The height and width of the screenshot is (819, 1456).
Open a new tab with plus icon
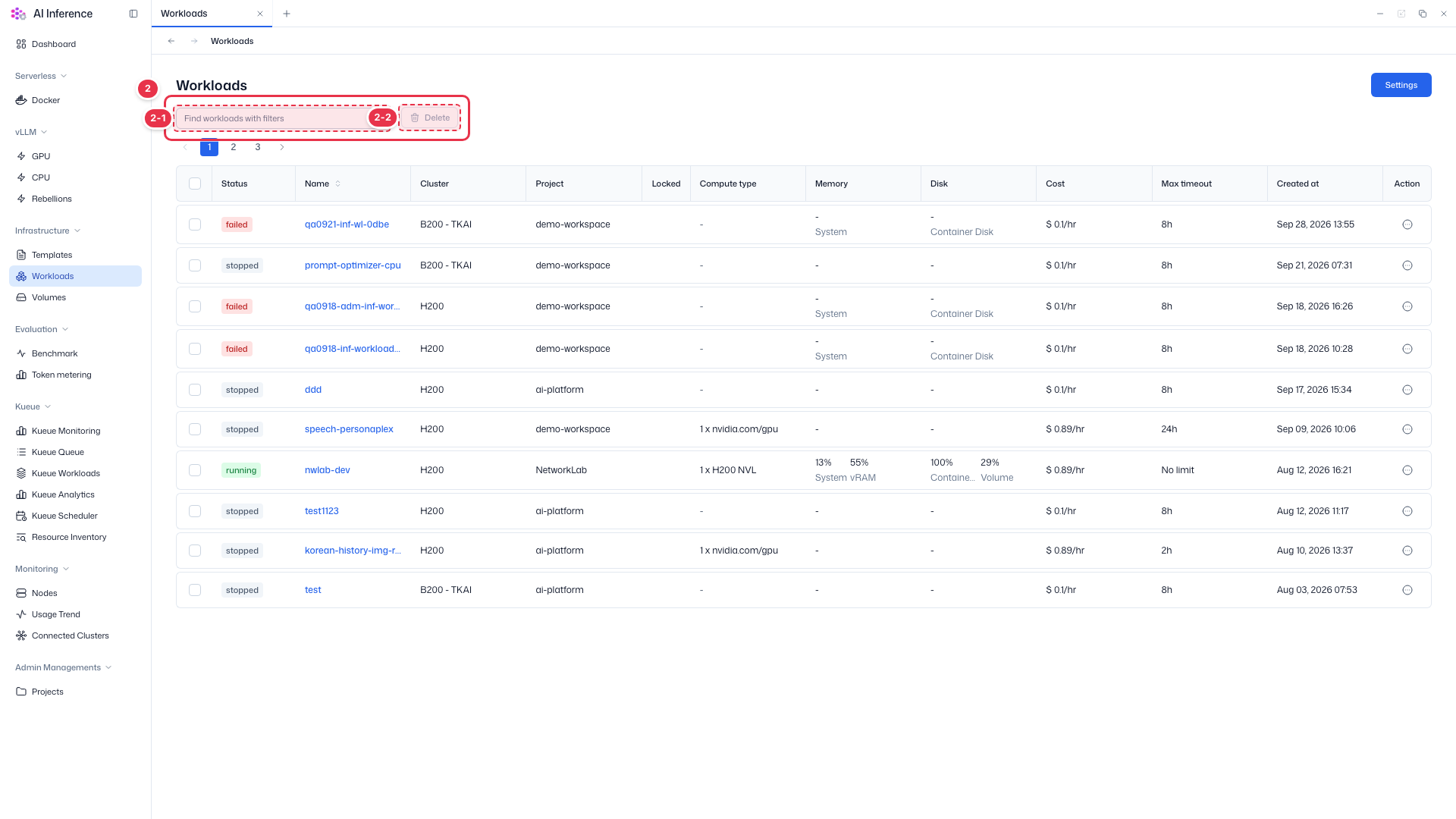(287, 14)
